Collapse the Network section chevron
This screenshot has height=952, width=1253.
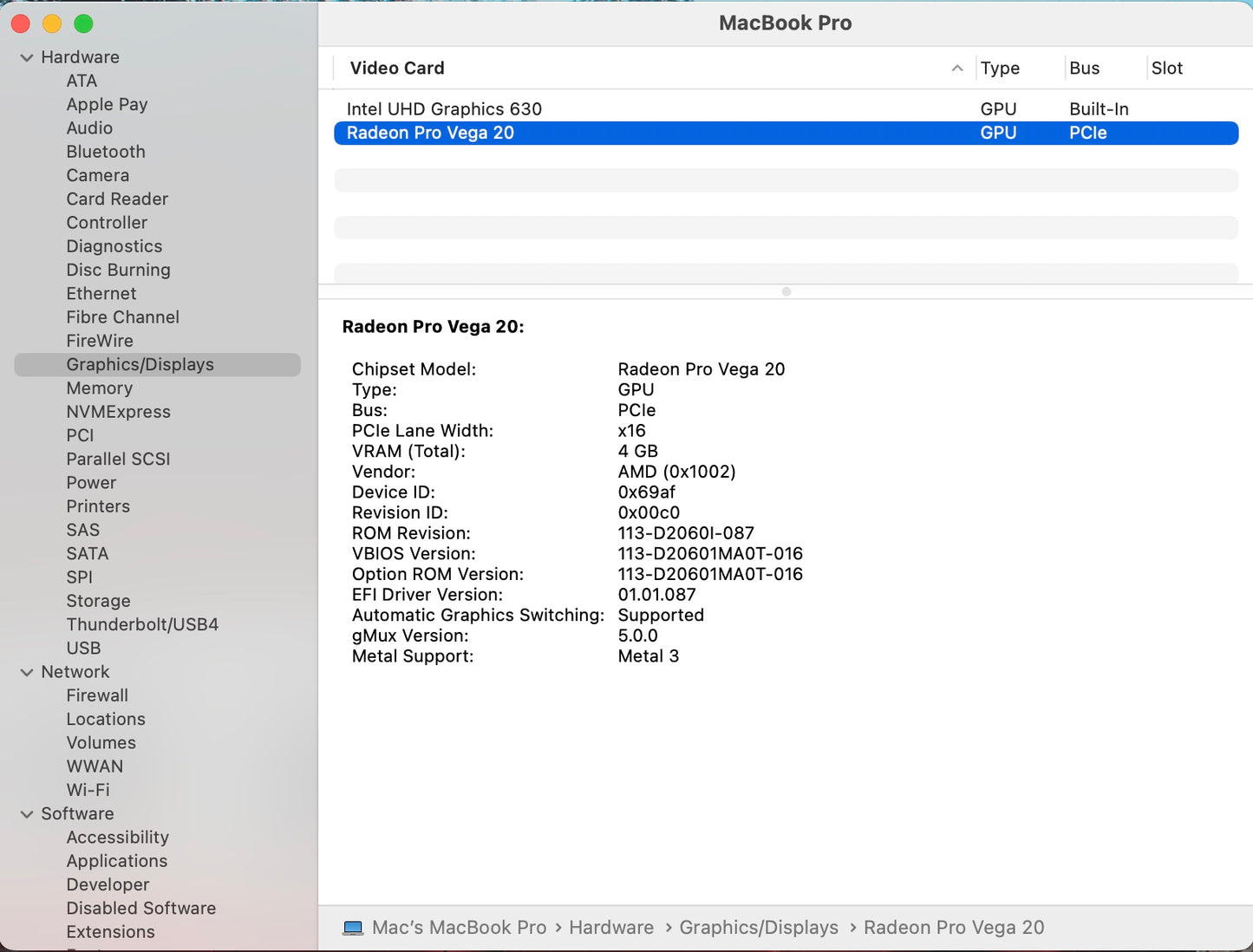27,672
